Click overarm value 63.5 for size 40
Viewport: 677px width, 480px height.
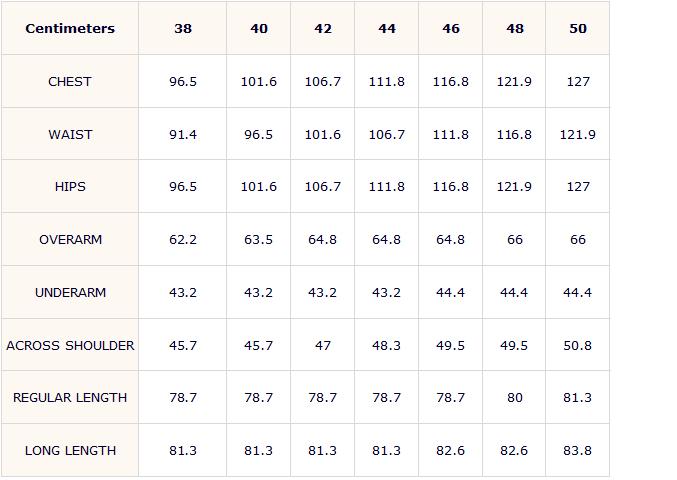click(x=259, y=240)
